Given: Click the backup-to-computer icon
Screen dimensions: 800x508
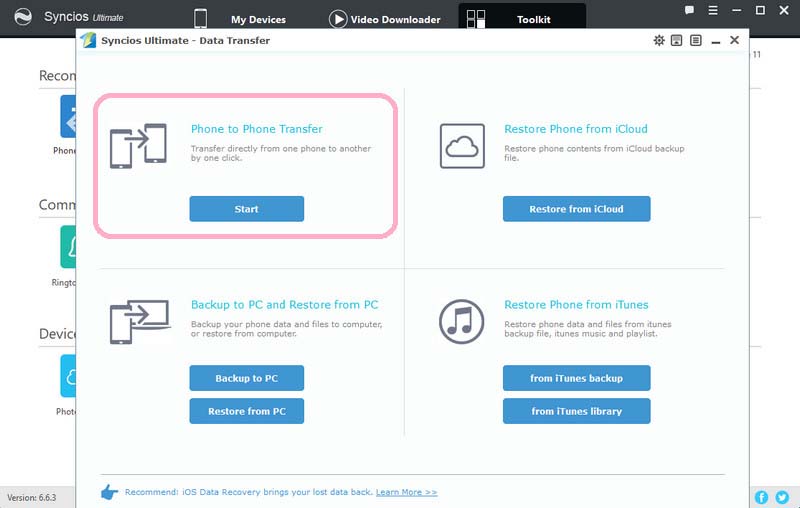Looking at the screenshot, I should click(139, 322).
